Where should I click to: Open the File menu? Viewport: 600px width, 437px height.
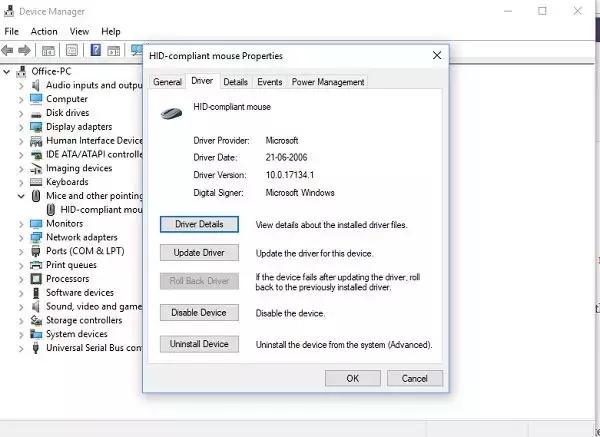tap(11, 31)
